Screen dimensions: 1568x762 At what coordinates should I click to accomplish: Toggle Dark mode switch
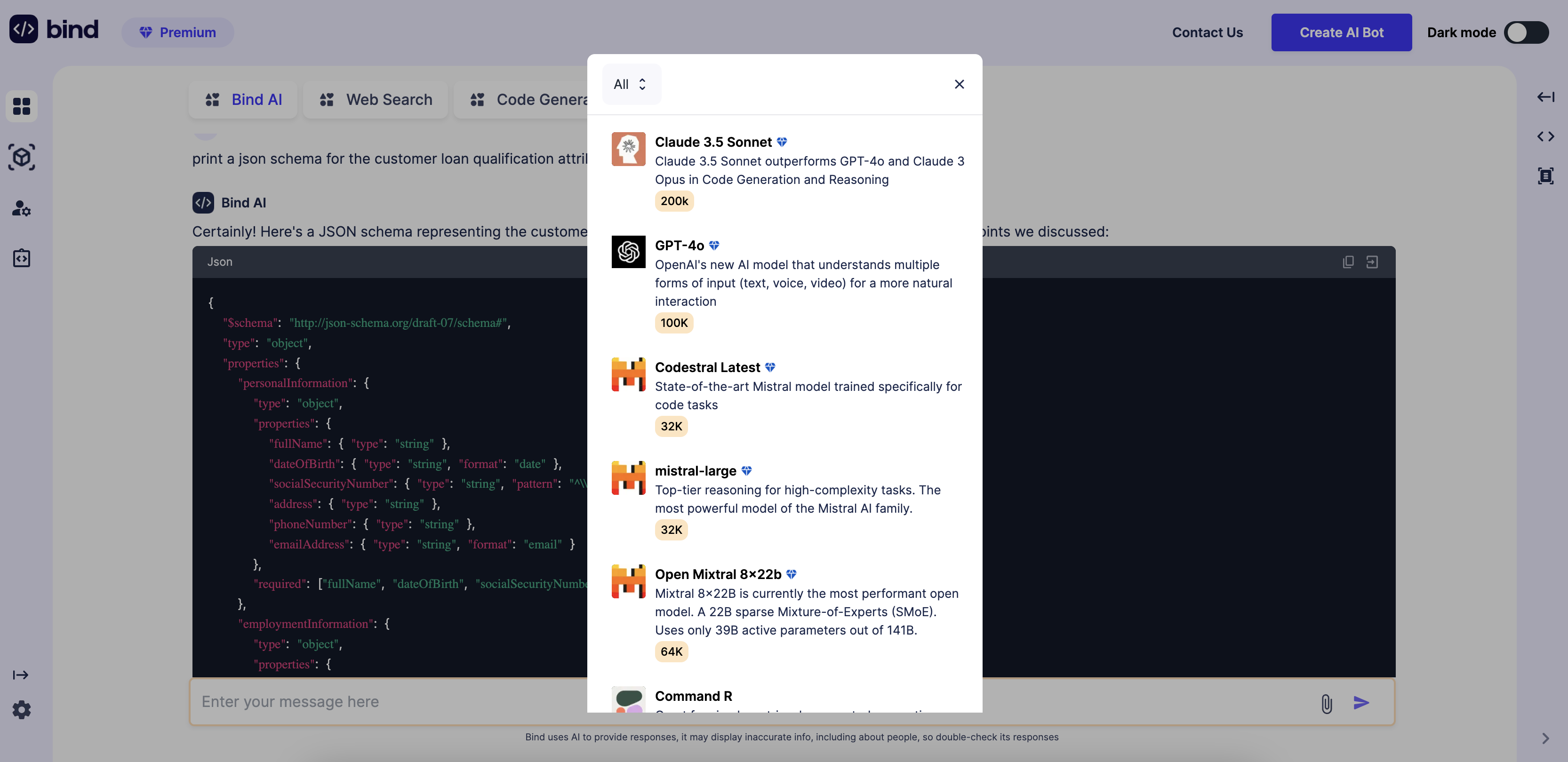click(1526, 32)
